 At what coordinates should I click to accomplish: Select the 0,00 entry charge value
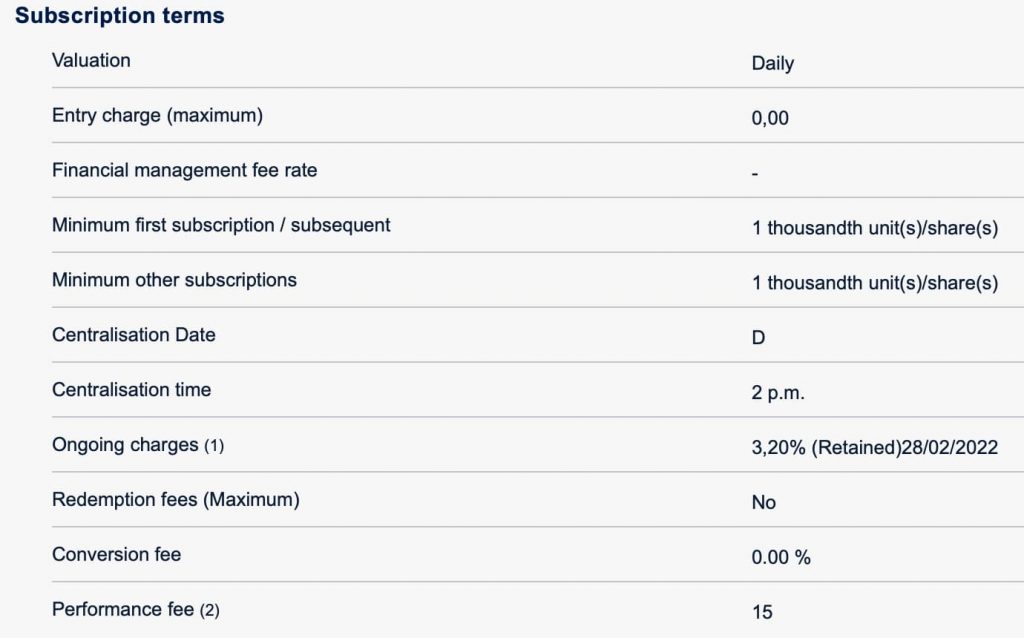[770, 118]
